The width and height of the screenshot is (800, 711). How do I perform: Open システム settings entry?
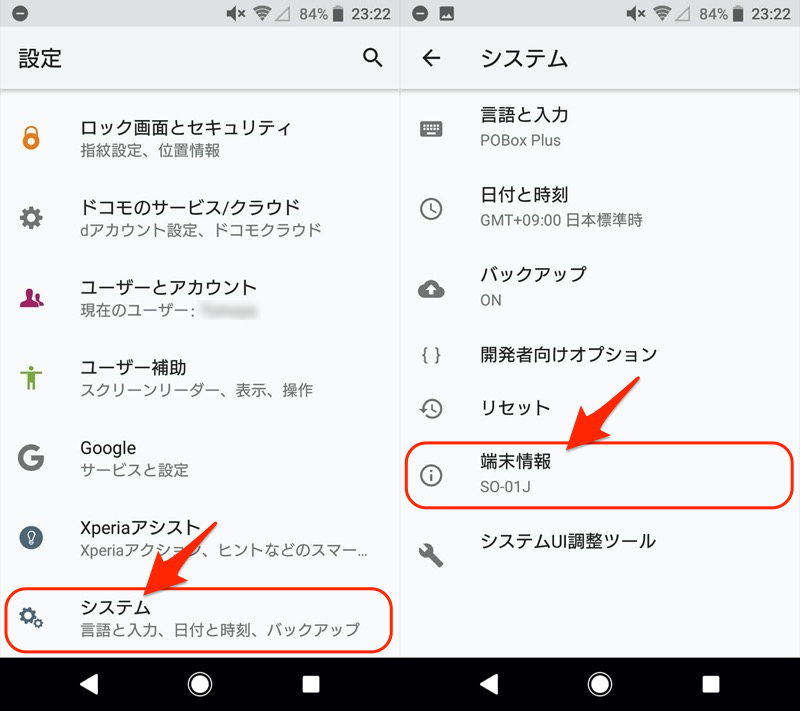point(198,620)
